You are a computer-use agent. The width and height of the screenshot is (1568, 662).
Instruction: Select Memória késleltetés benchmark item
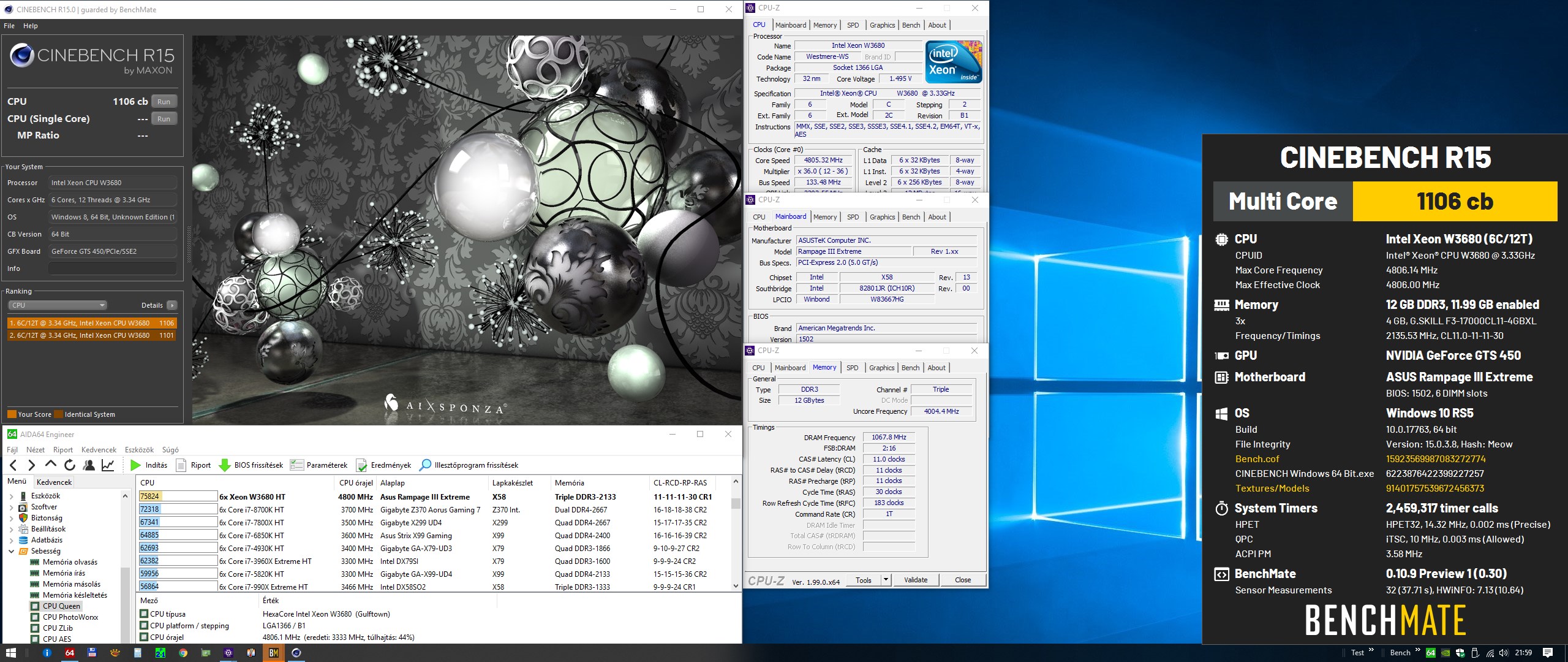pos(69,595)
